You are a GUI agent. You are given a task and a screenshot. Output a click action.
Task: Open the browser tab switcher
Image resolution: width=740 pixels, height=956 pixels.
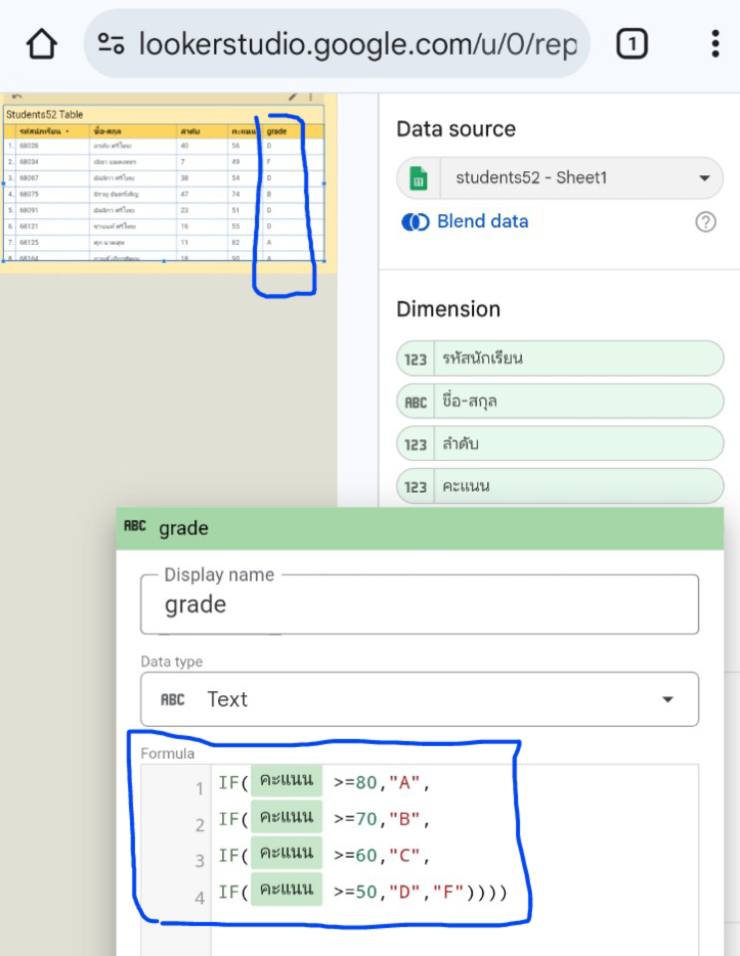coord(631,44)
